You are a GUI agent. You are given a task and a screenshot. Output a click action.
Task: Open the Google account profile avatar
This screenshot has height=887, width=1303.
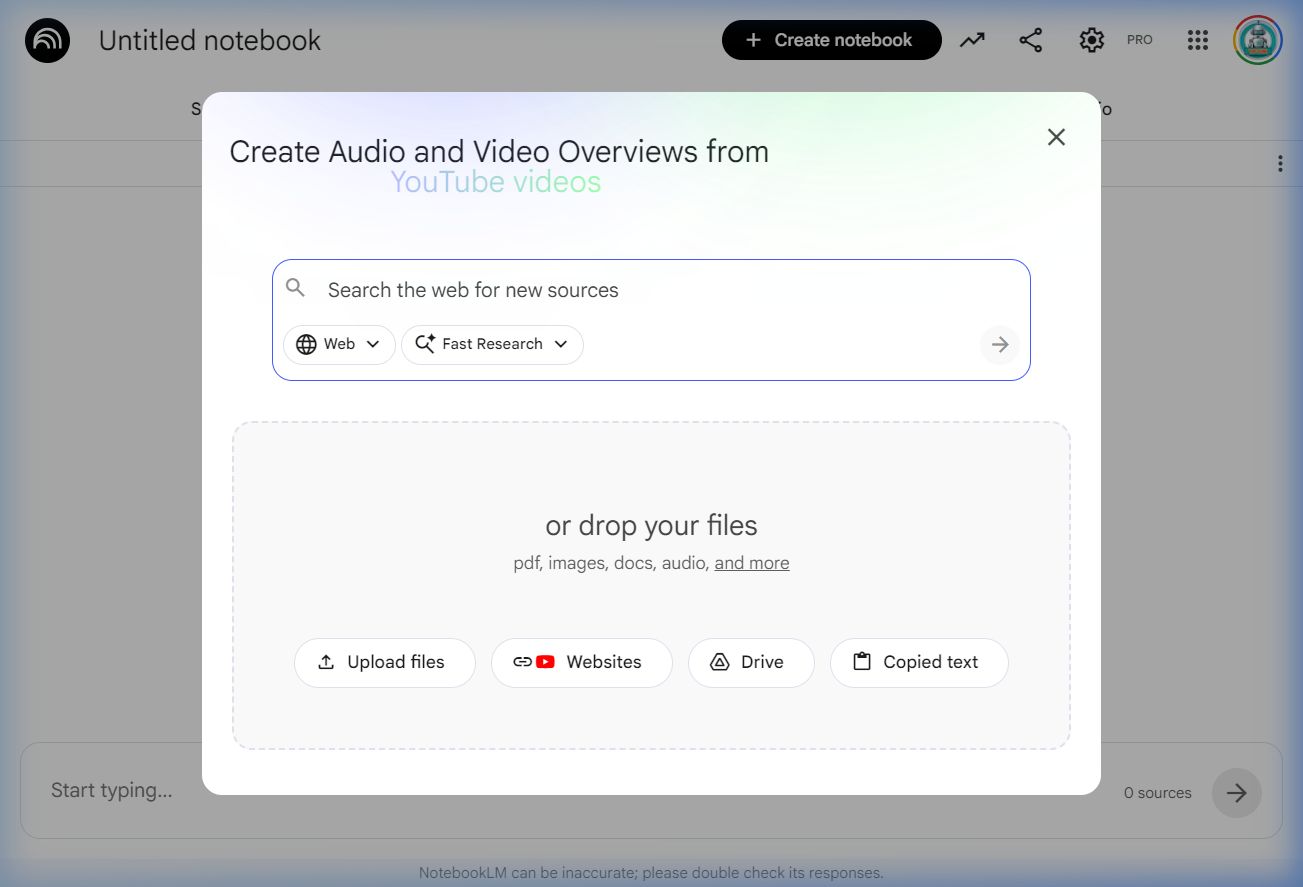[x=1257, y=40]
